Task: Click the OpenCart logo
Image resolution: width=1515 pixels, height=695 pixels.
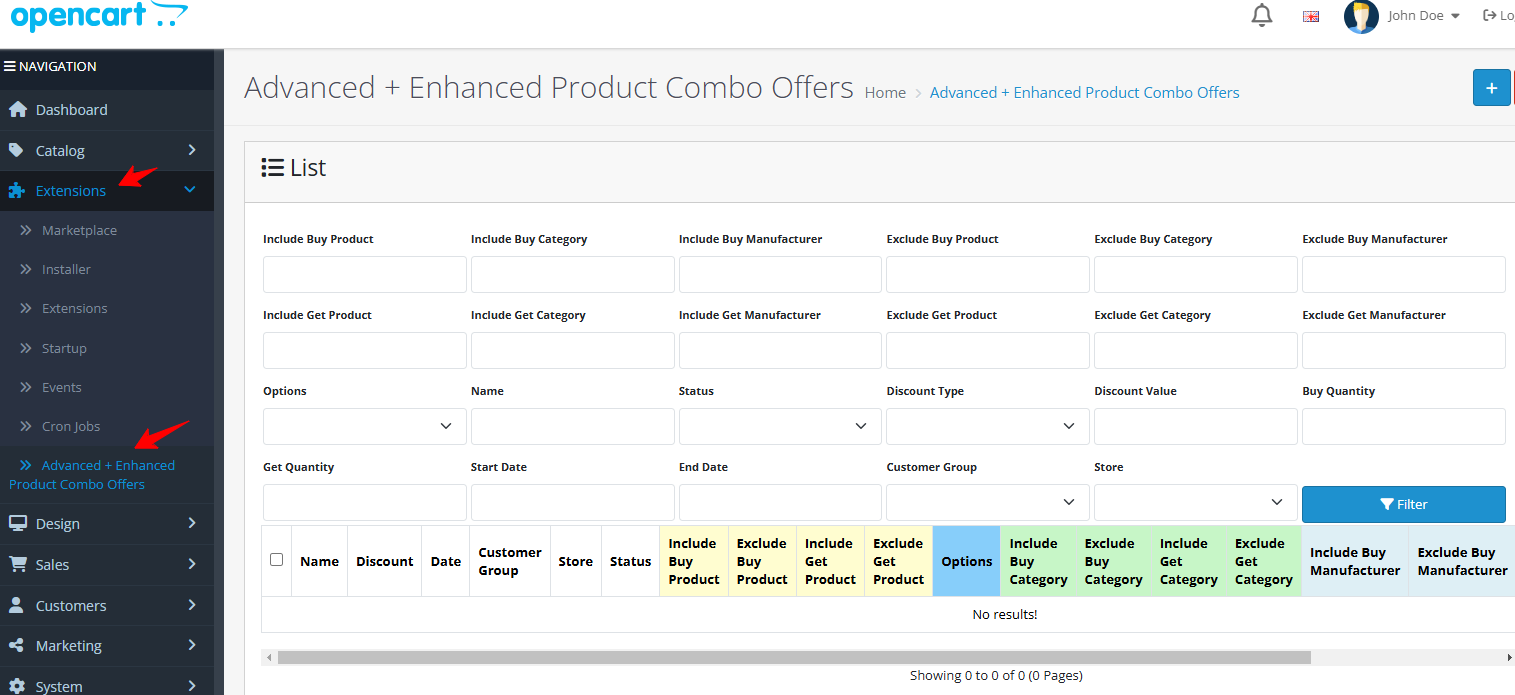Action: [x=99, y=15]
